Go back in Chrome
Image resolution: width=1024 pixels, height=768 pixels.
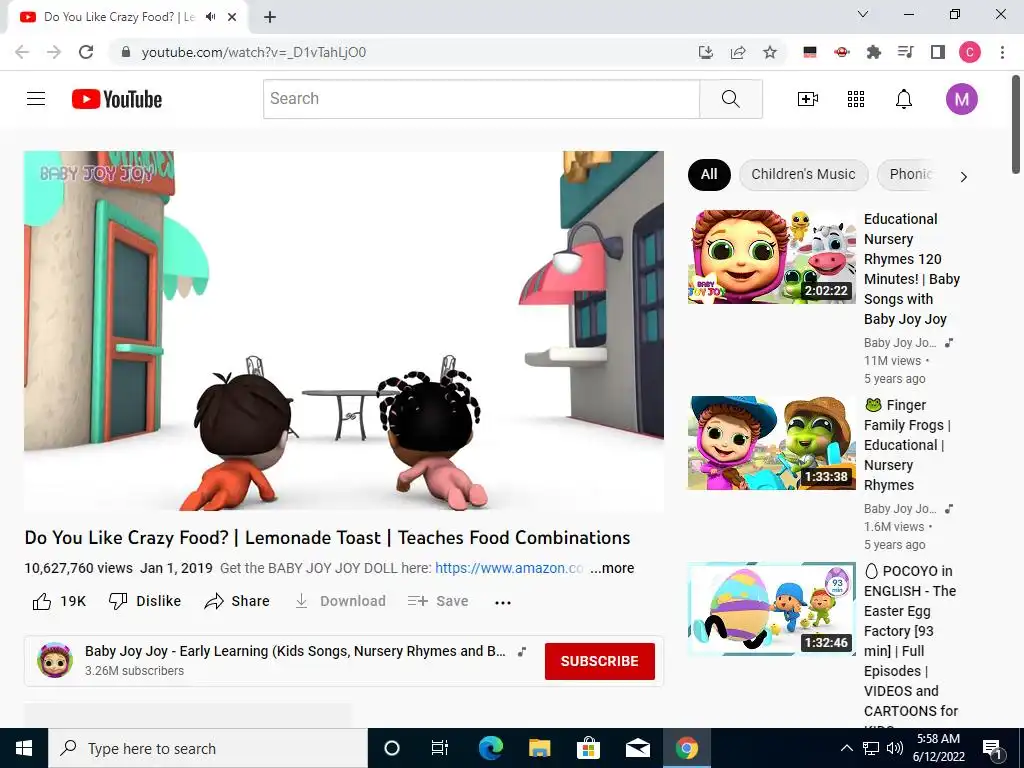[x=22, y=52]
